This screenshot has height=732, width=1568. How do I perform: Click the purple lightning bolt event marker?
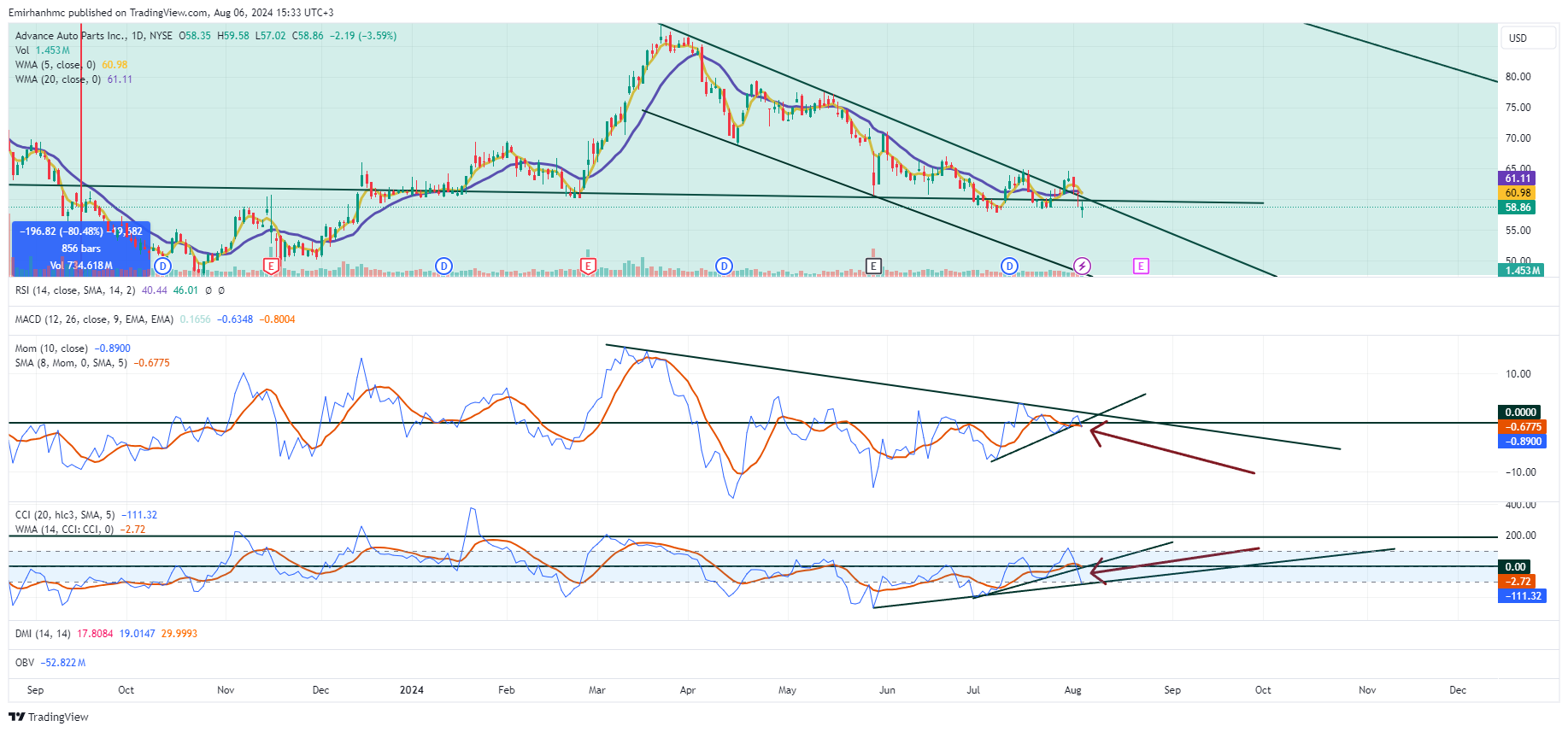(1082, 266)
